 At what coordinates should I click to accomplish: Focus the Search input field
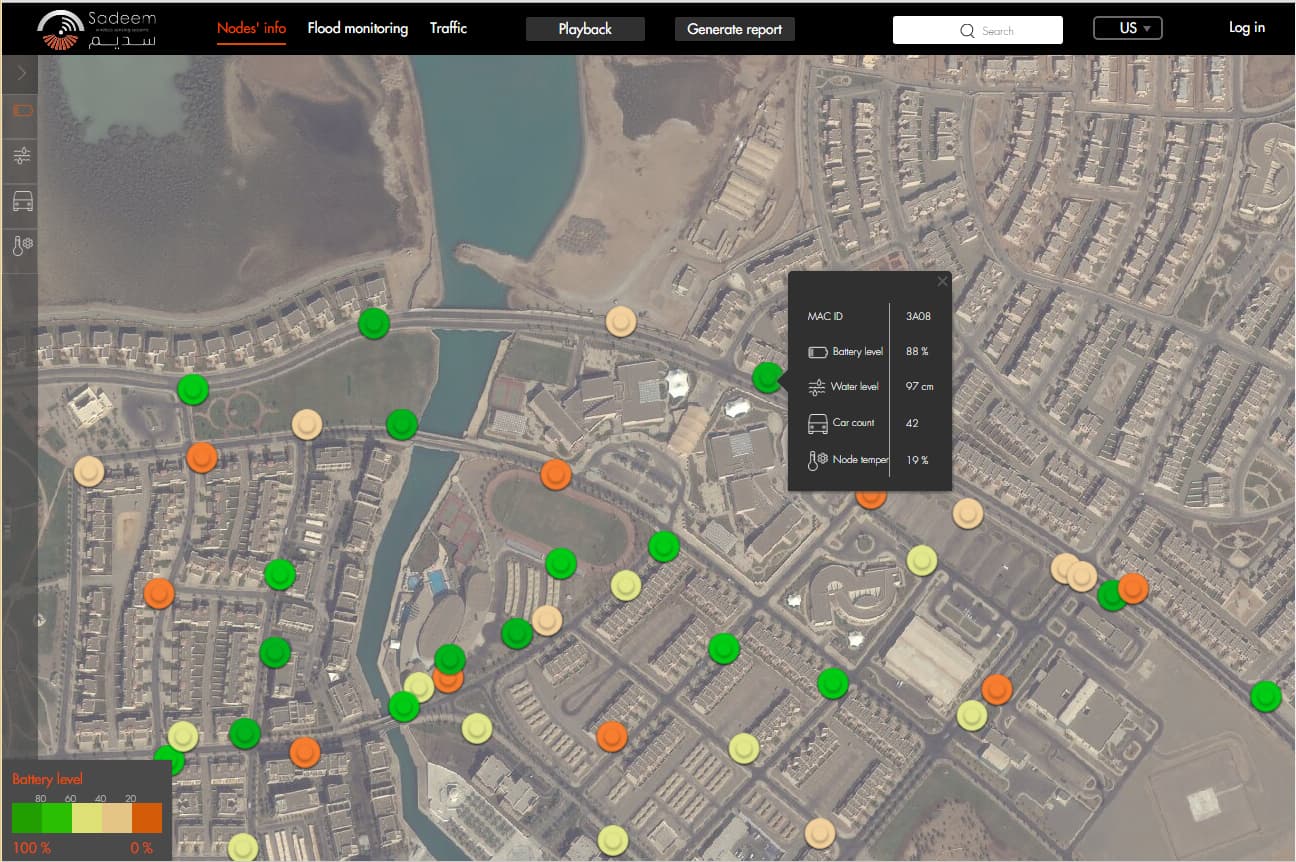pos(977,30)
